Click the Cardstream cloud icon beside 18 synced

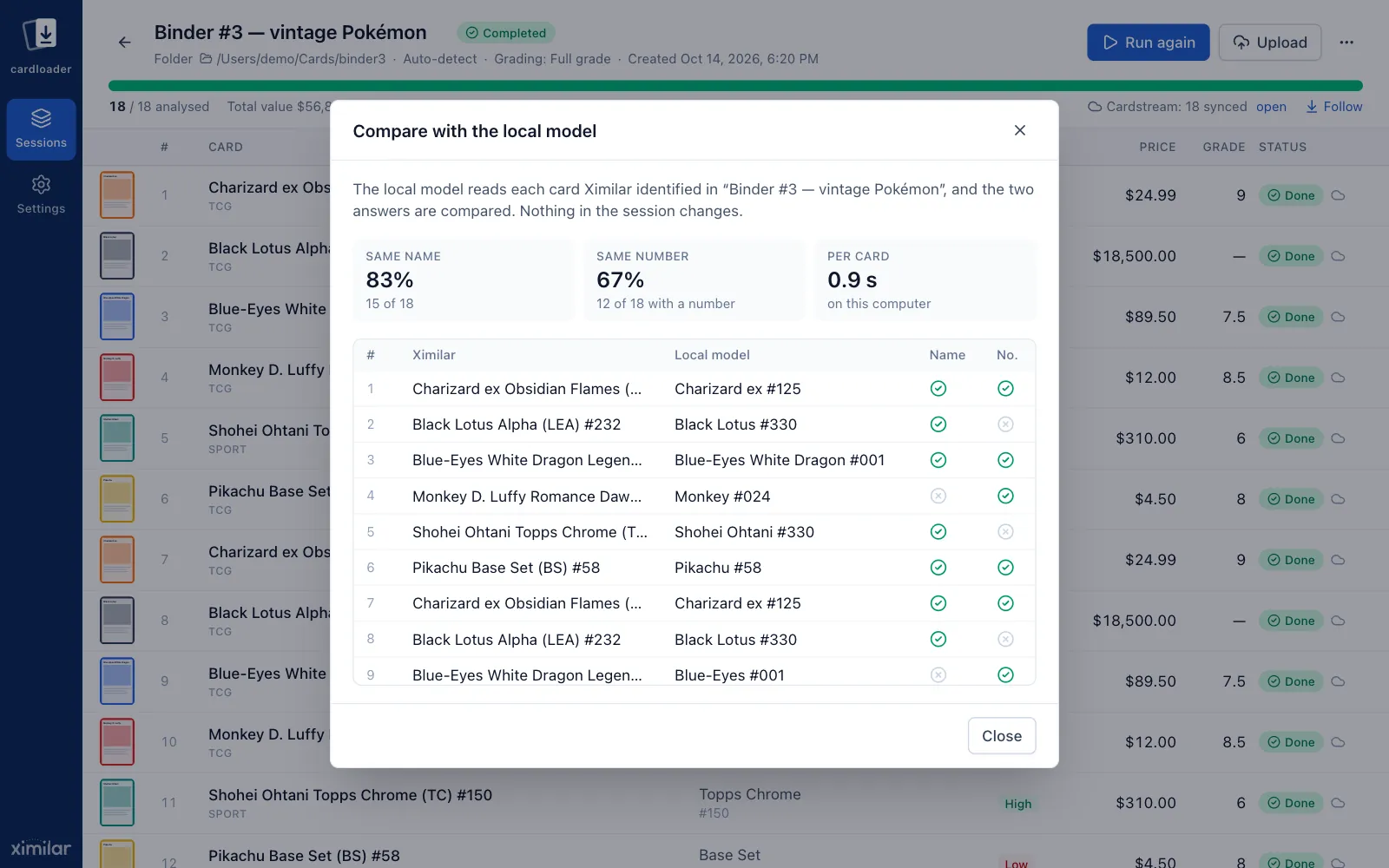tap(1096, 107)
